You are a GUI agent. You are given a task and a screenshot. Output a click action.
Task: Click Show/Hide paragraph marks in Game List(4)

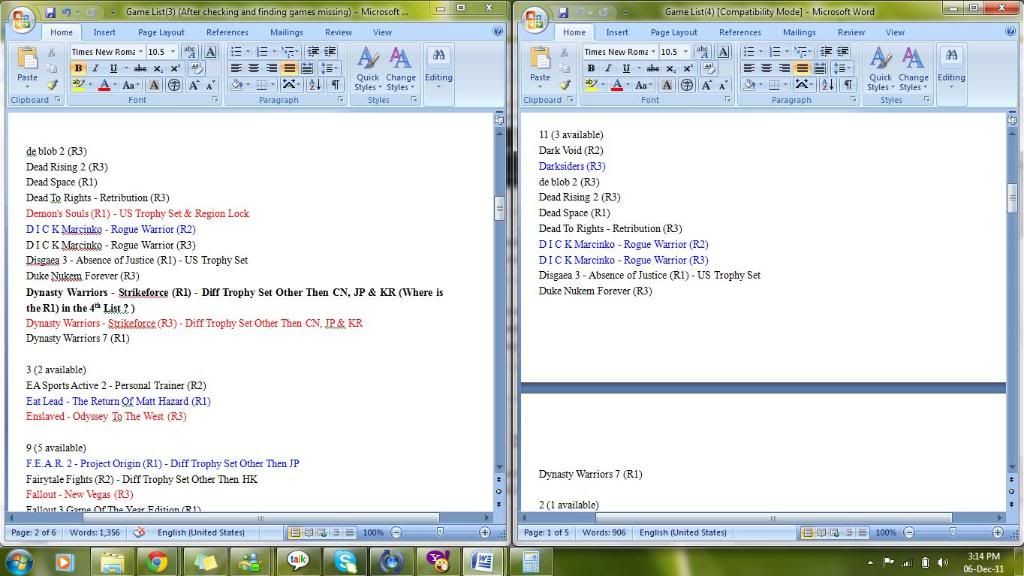click(848, 85)
